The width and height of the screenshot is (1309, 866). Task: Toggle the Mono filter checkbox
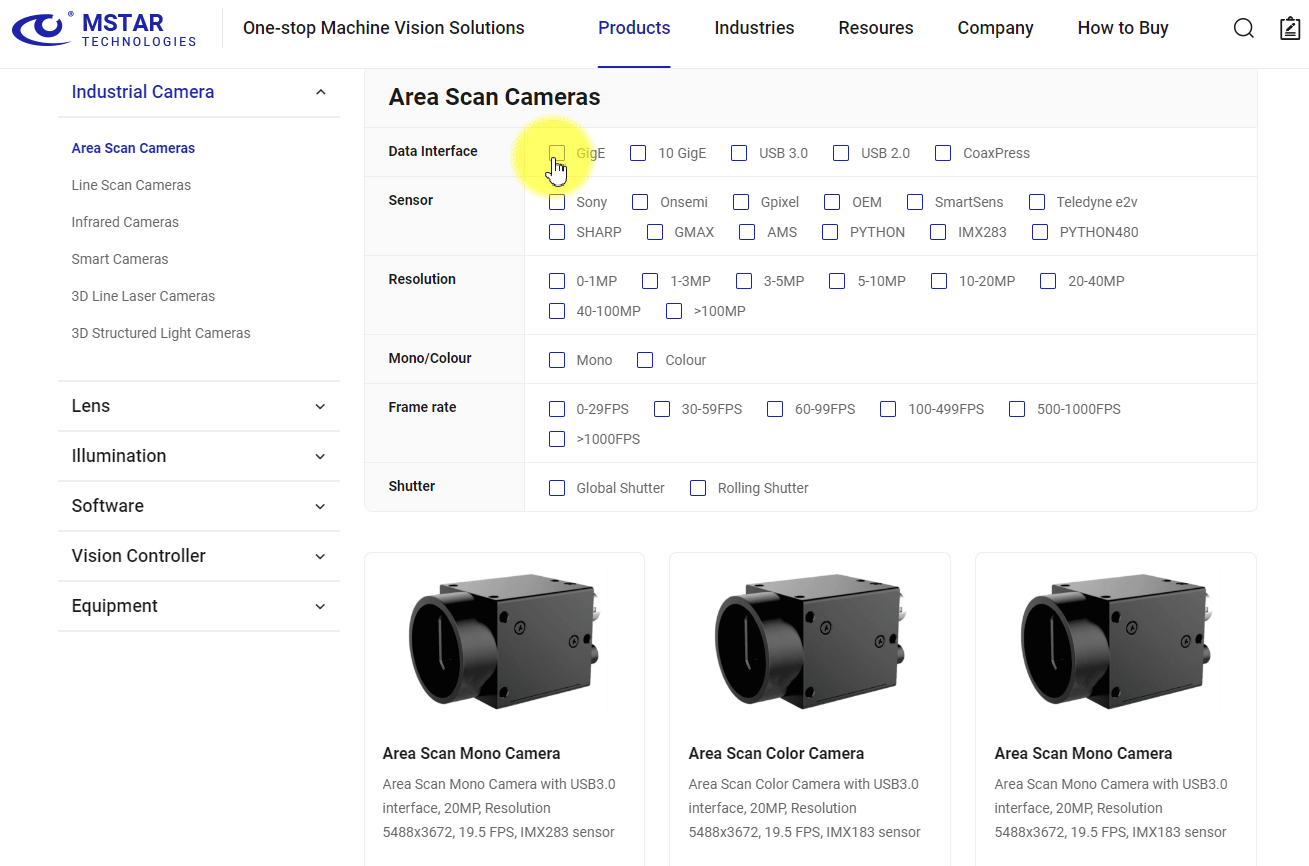click(x=557, y=360)
